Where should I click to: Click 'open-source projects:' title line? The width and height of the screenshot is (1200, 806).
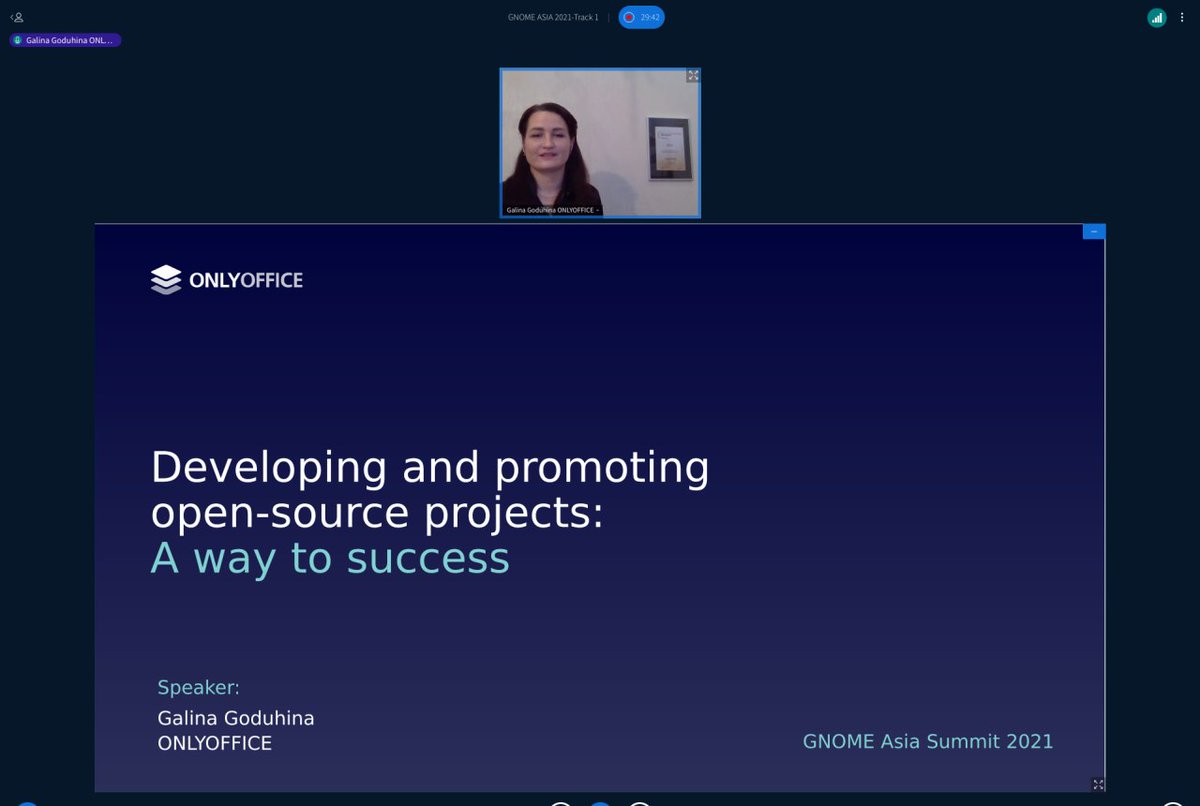tap(377, 514)
